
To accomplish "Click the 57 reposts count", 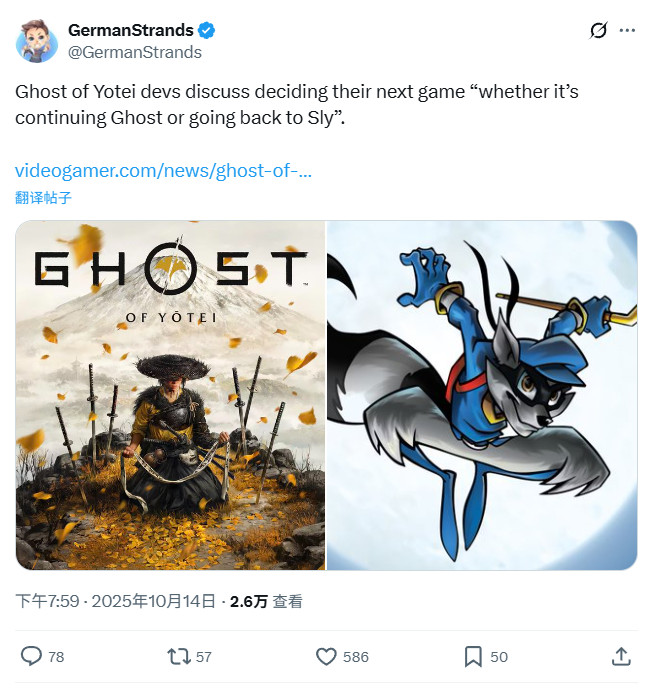I will (204, 657).
